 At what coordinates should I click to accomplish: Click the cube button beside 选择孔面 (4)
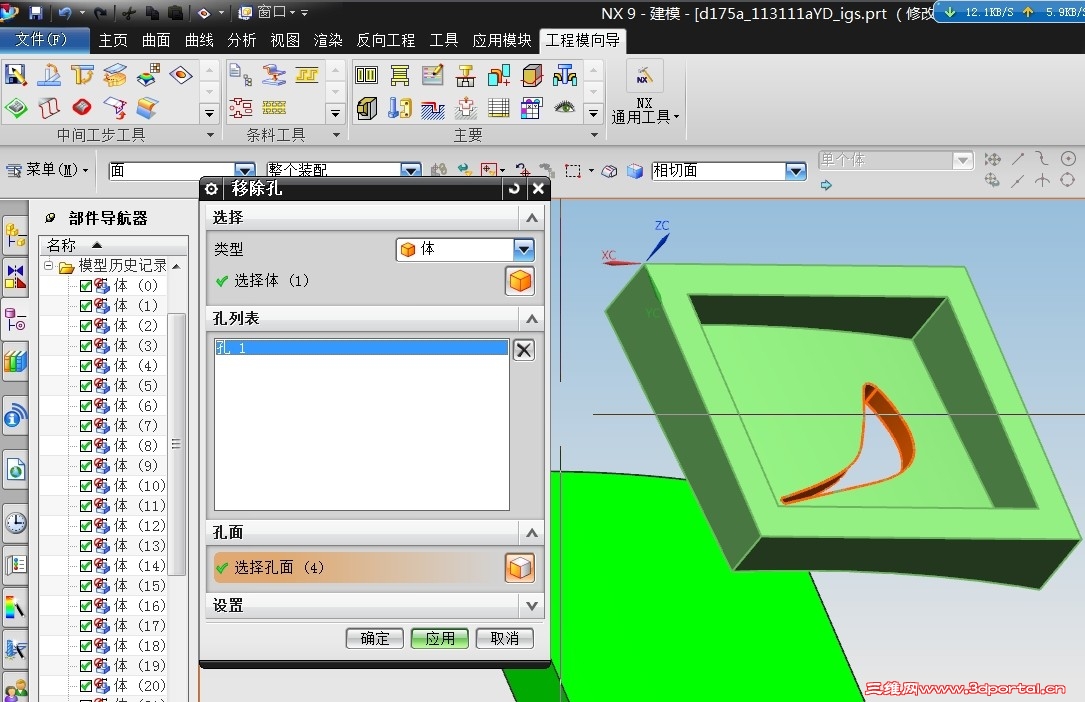pyautogui.click(x=520, y=568)
